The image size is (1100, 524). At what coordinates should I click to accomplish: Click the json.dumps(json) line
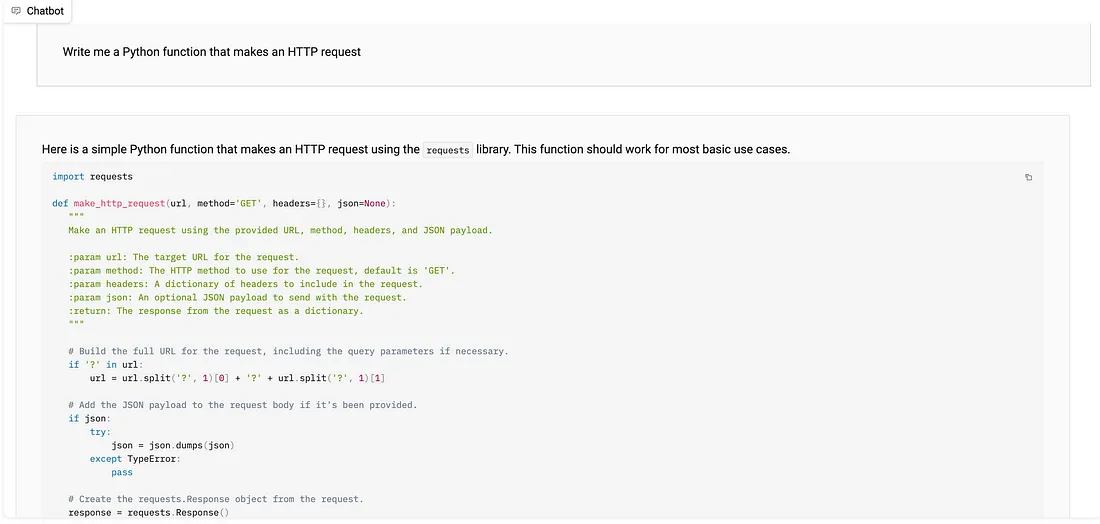[x=173, y=445]
